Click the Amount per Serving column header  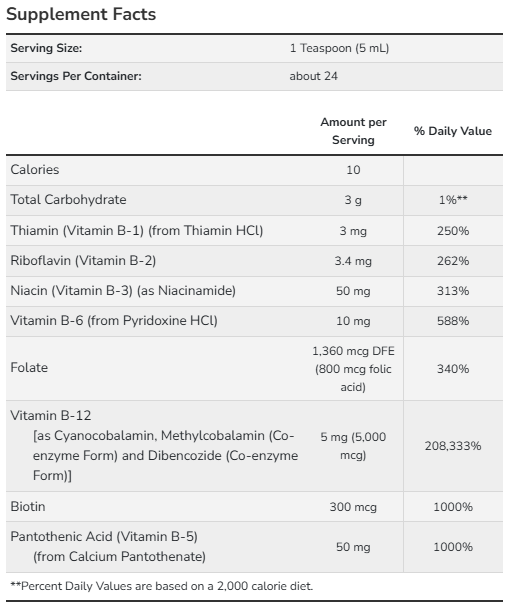tap(353, 131)
